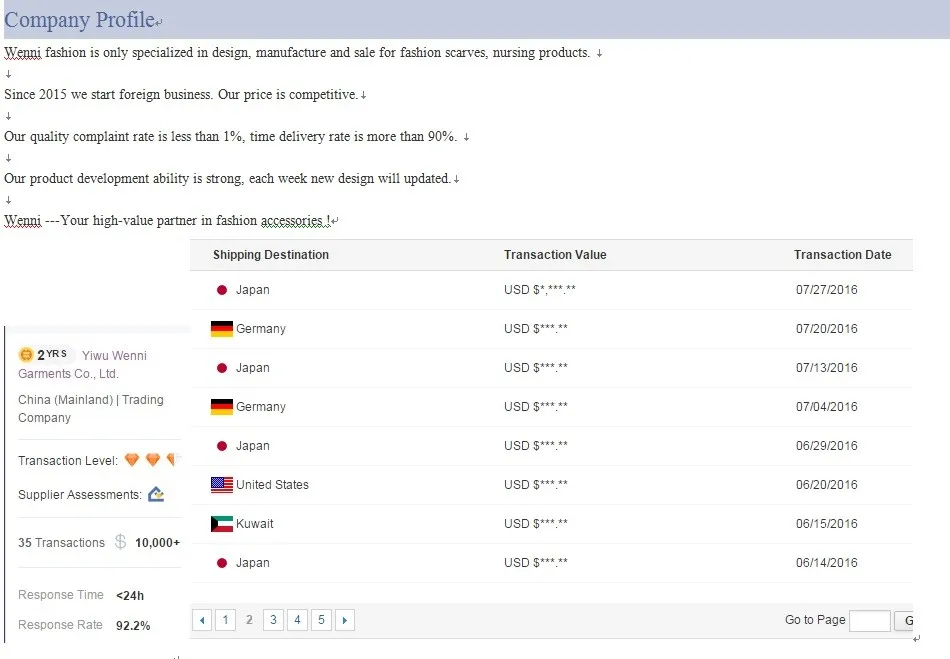The width and height of the screenshot is (950, 659).
Task: Click the first Transaction Level diamond icon
Action: point(132,460)
